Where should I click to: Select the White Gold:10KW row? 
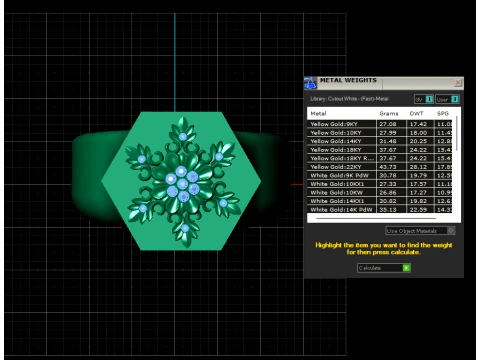pyautogui.click(x=380, y=193)
